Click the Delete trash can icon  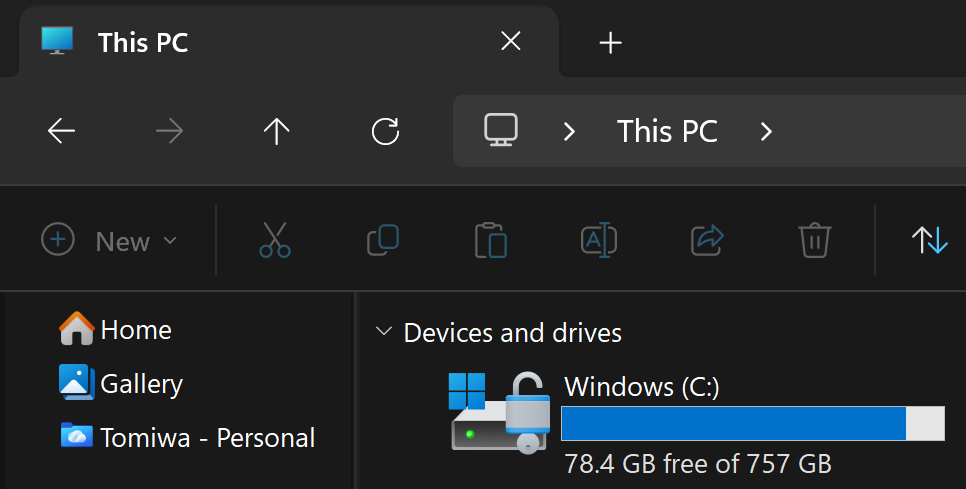point(815,240)
